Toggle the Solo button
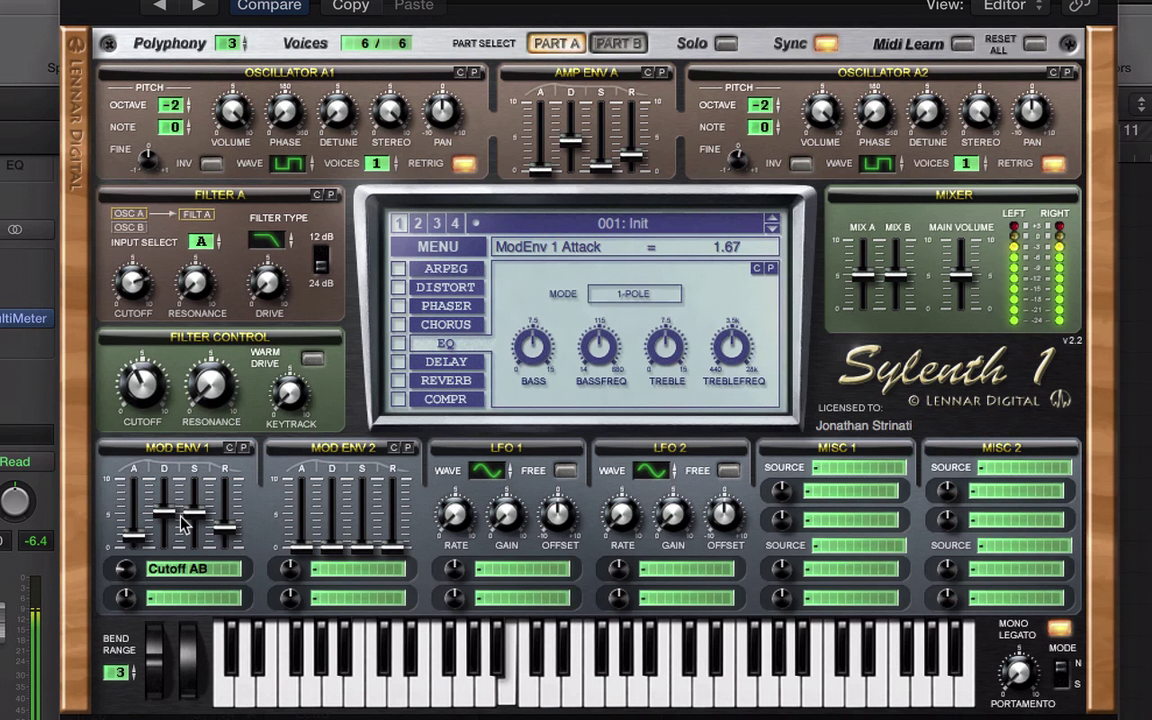The image size is (1152, 720). (x=726, y=44)
